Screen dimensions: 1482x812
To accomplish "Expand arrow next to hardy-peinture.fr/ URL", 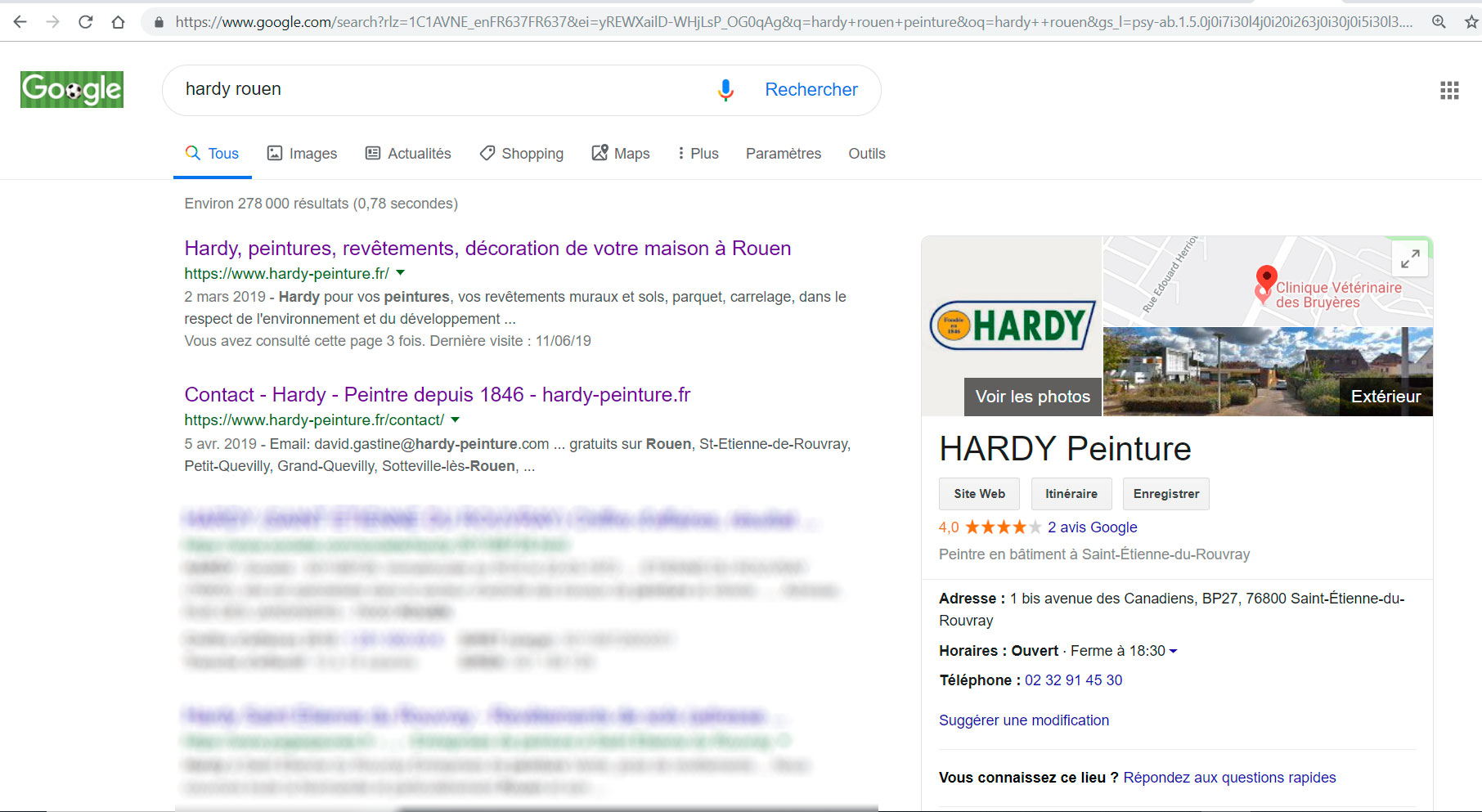I will [401, 273].
